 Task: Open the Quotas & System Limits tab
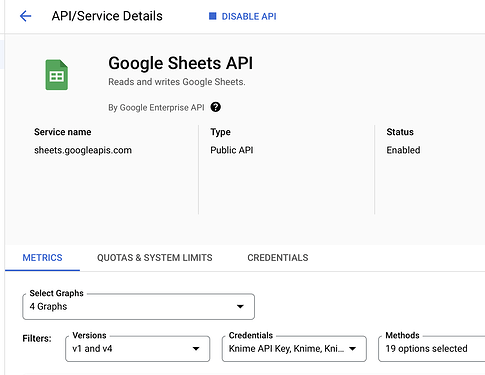tap(155, 258)
